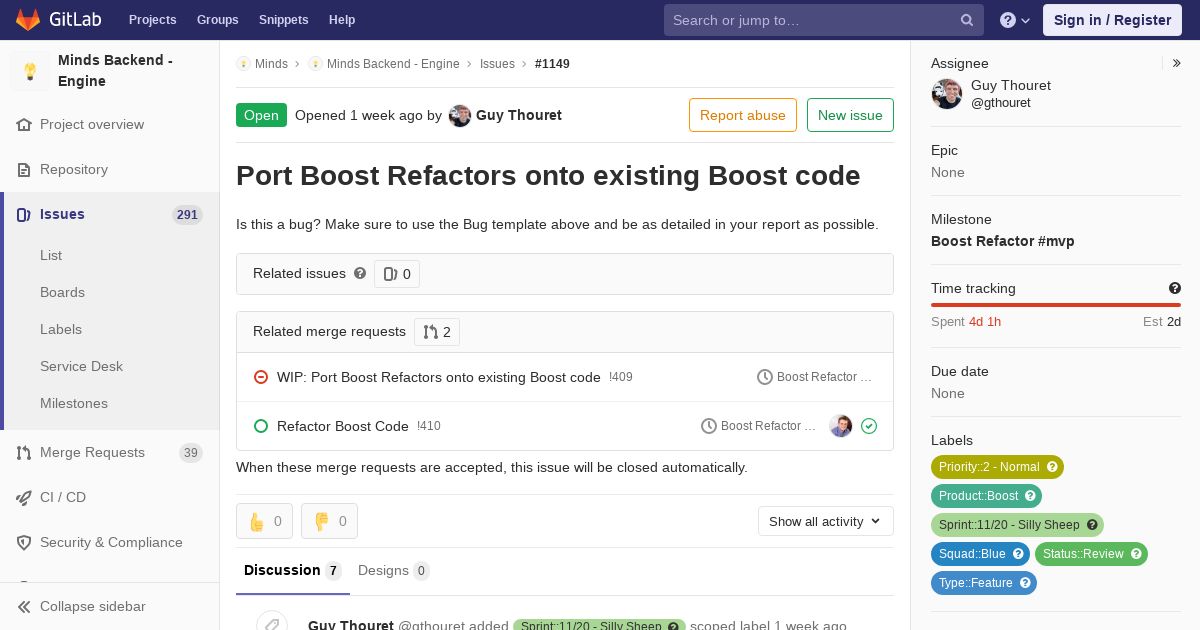Open the Refactor Boost Code merge request
This screenshot has width=1200, height=630.
pyautogui.click(x=343, y=427)
